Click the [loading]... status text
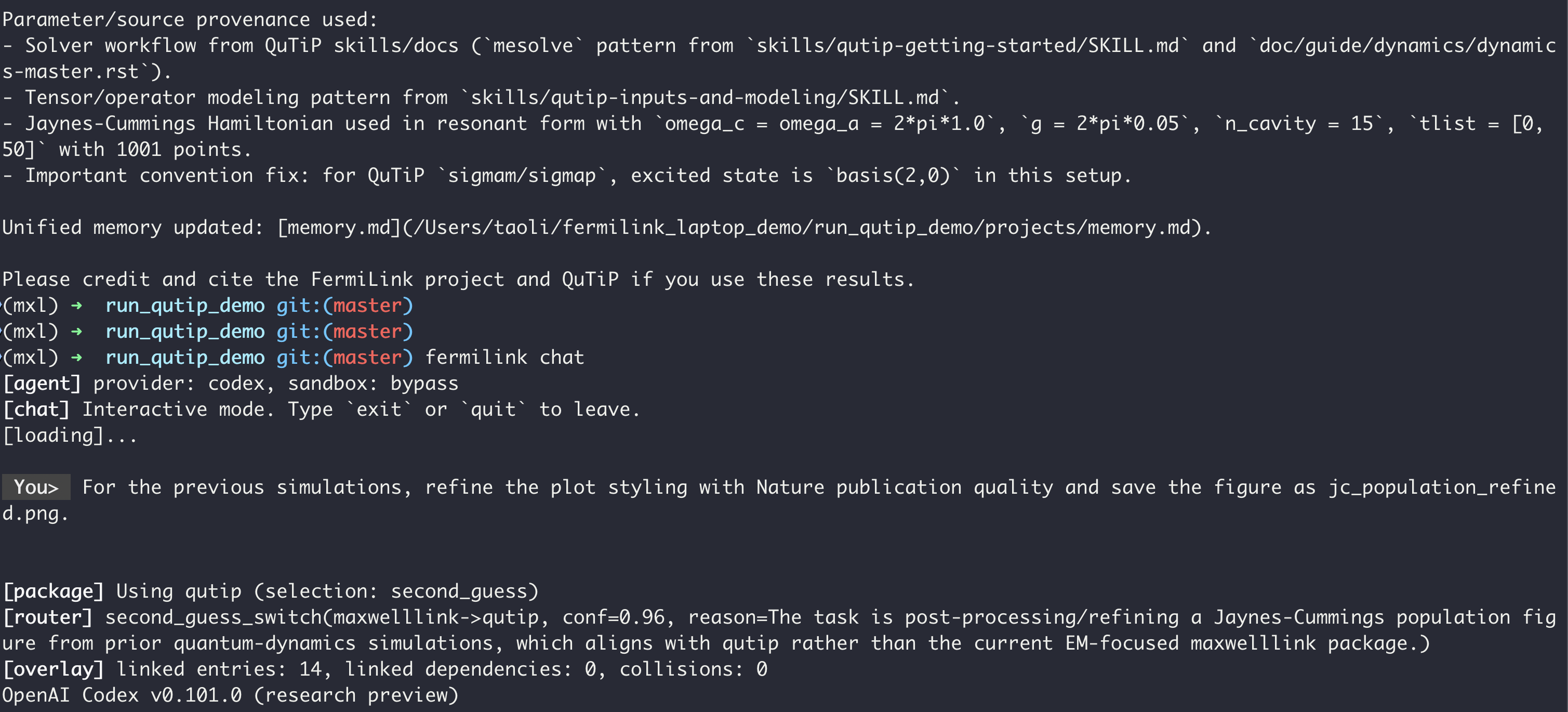1568x712 pixels. [x=70, y=436]
